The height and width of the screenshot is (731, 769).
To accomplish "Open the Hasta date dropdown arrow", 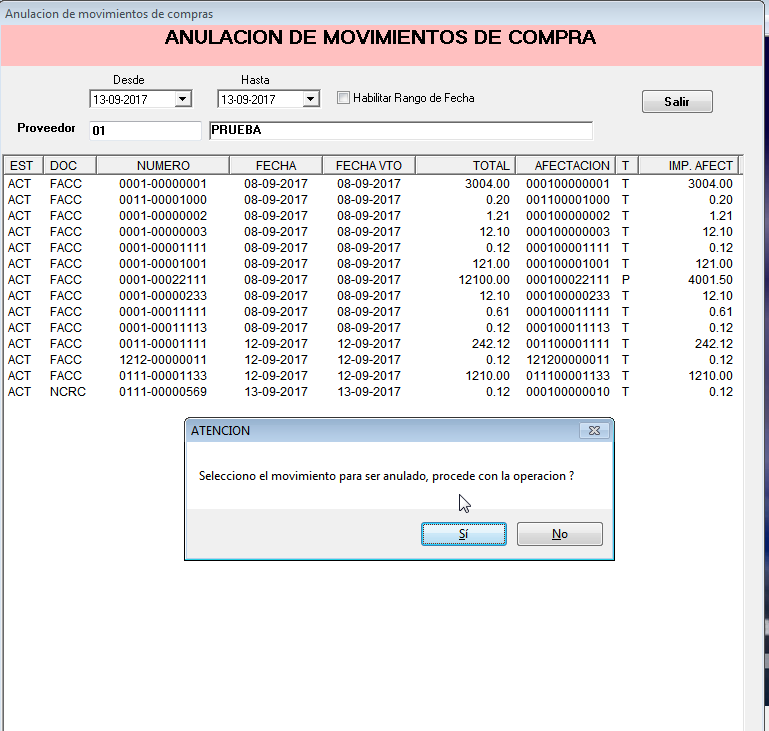I will (310, 99).
